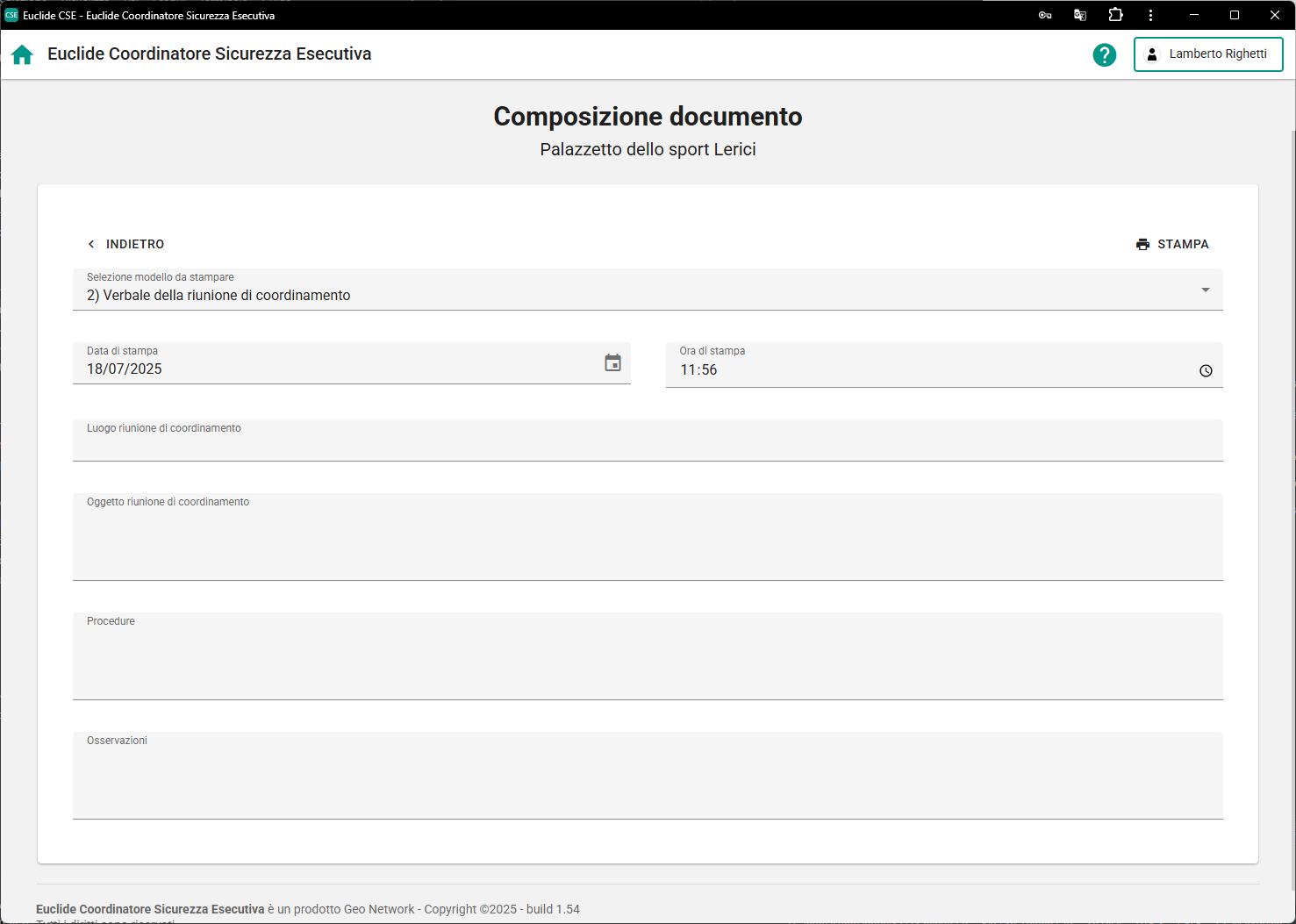1296x924 pixels.
Task: Open the help question mark icon
Action: (x=1104, y=54)
